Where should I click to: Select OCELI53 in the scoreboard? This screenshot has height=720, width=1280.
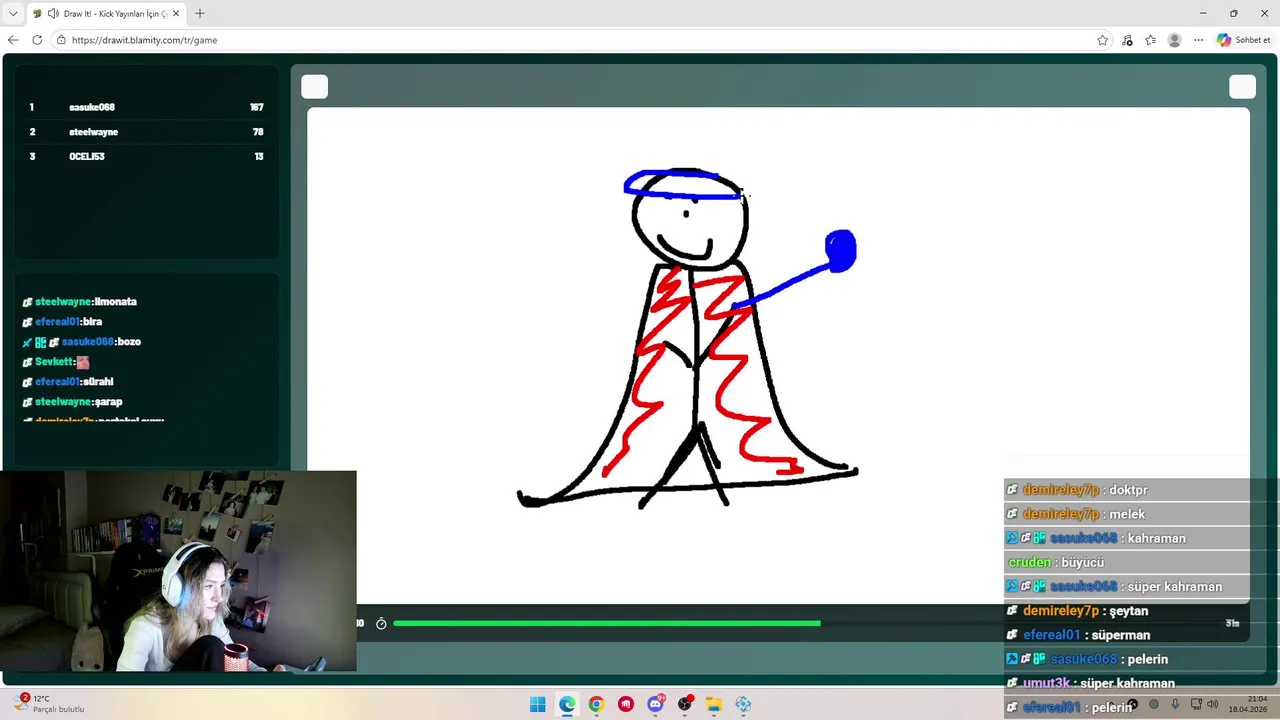point(87,156)
